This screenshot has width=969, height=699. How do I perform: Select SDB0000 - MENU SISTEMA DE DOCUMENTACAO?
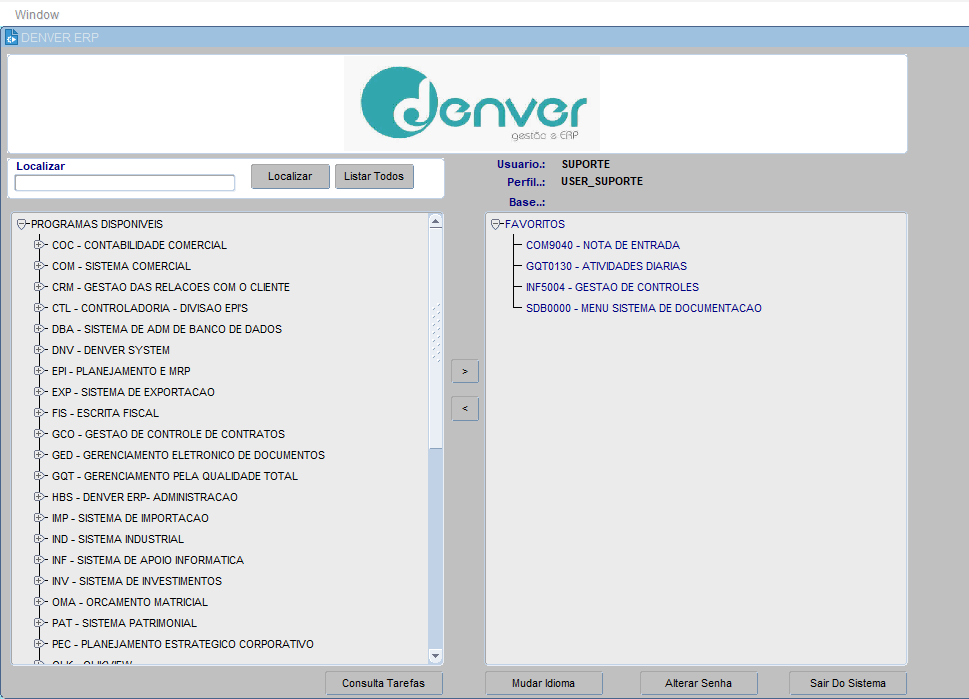point(644,308)
